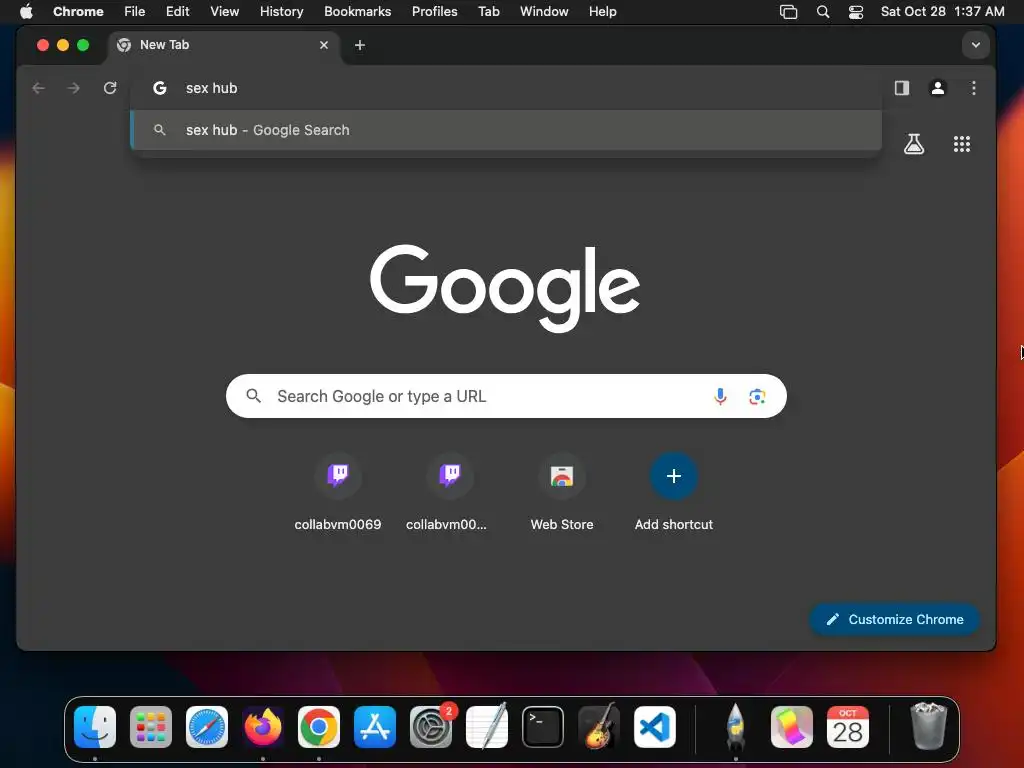The image size is (1024, 768).
Task: Focus the Search Google or type a URL box
Action: 506,396
